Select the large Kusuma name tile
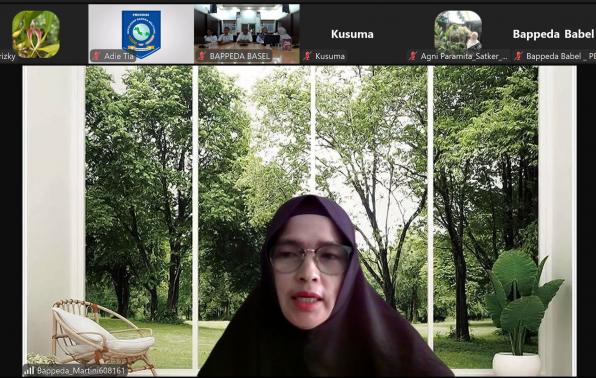The image size is (596, 378). click(352, 34)
